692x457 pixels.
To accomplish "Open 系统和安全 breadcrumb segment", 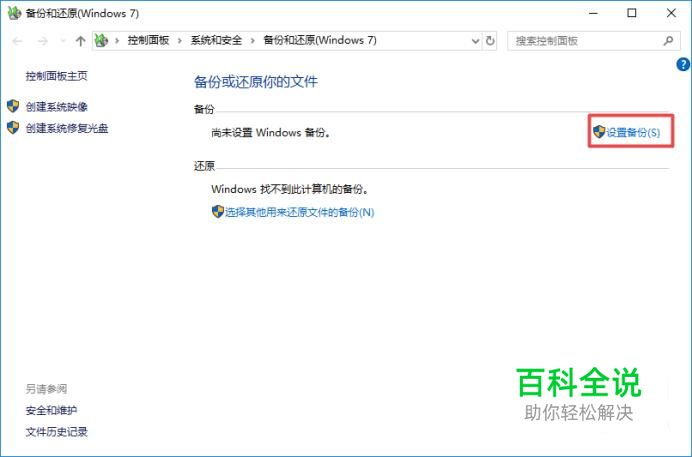I will 216,41.
